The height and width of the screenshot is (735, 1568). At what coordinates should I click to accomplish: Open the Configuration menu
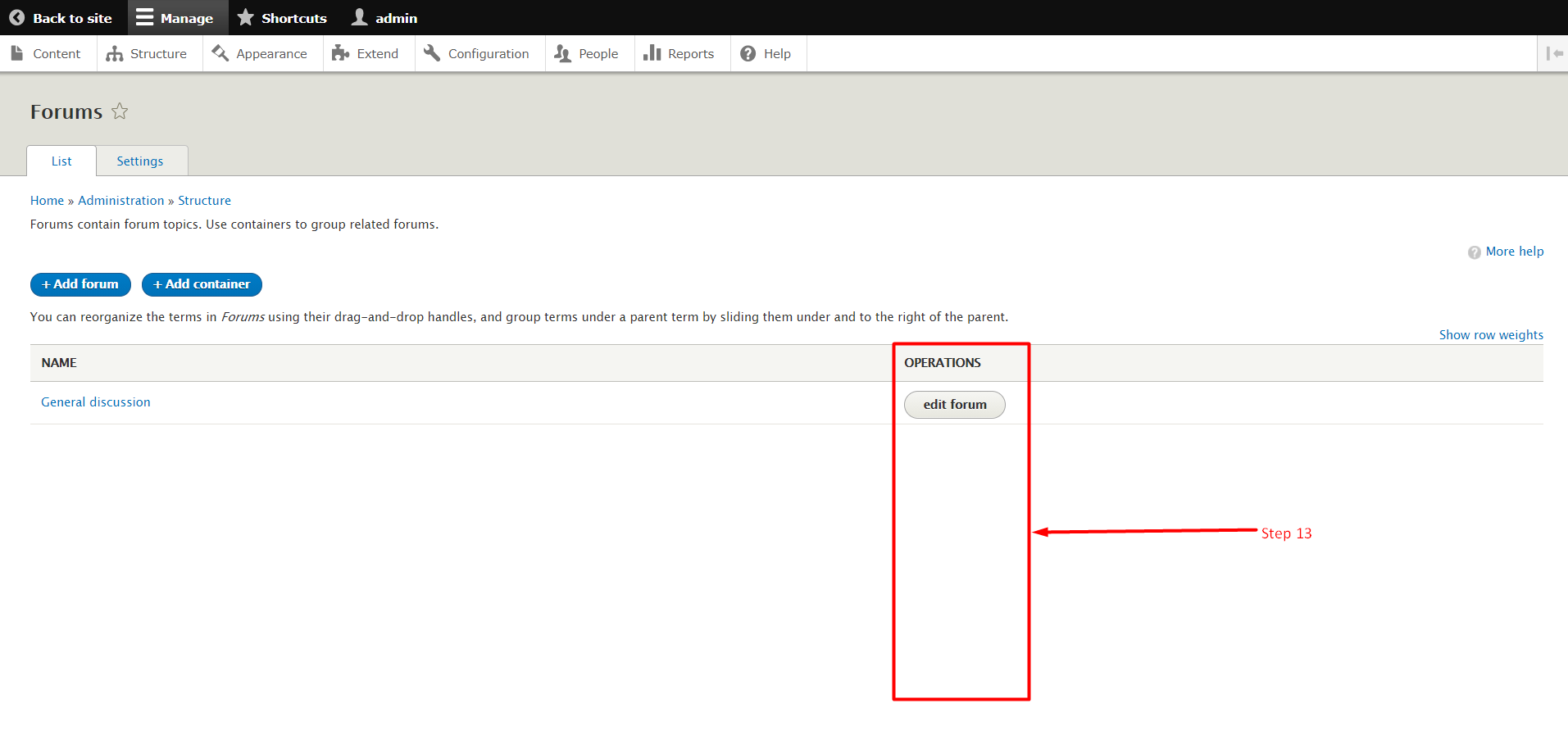pyautogui.click(x=478, y=53)
